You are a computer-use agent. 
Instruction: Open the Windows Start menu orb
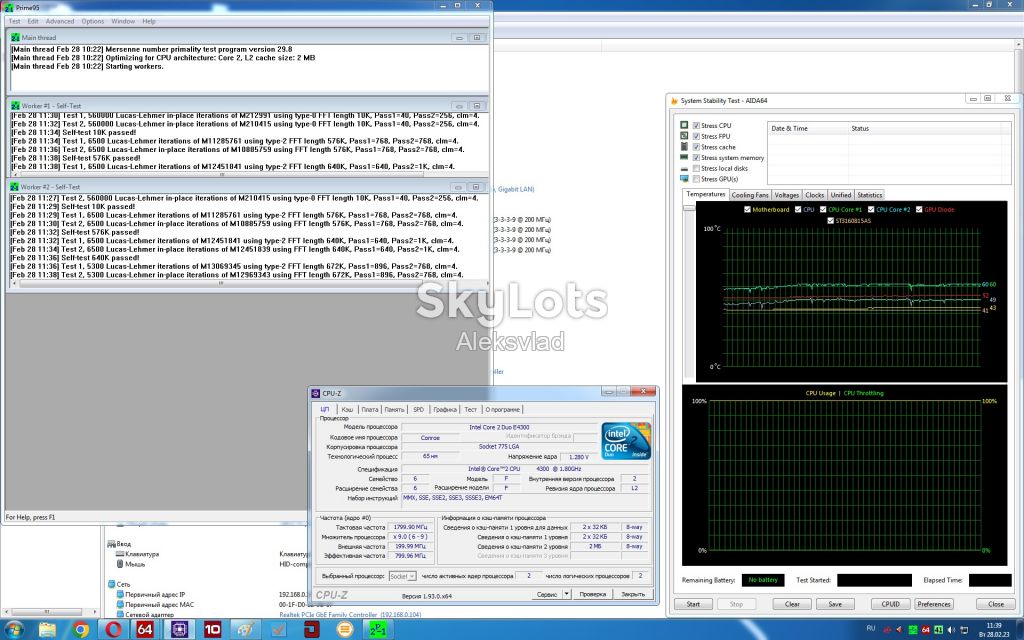click(13, 630)
